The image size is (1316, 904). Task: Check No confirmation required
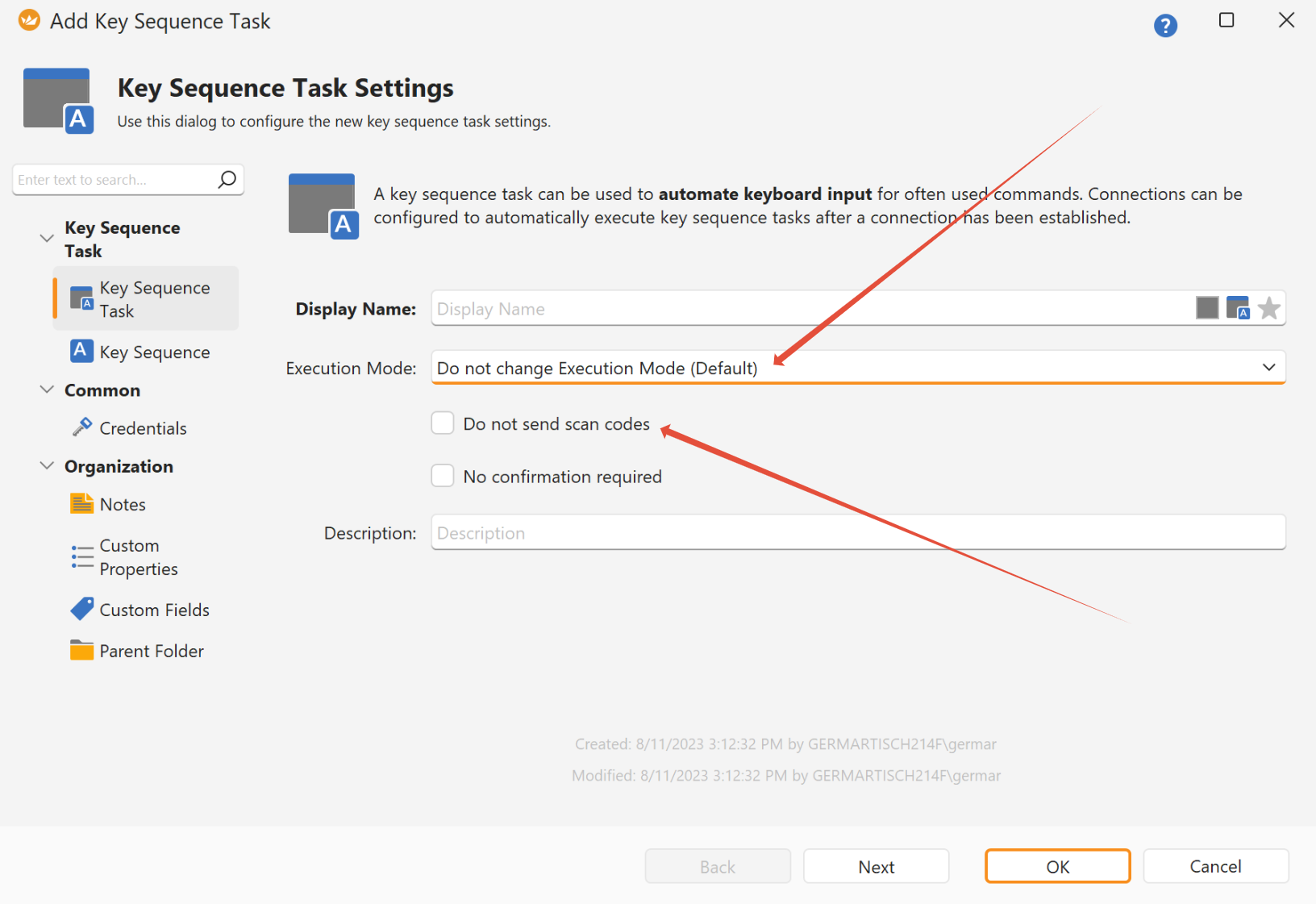(x=443, y=476)
